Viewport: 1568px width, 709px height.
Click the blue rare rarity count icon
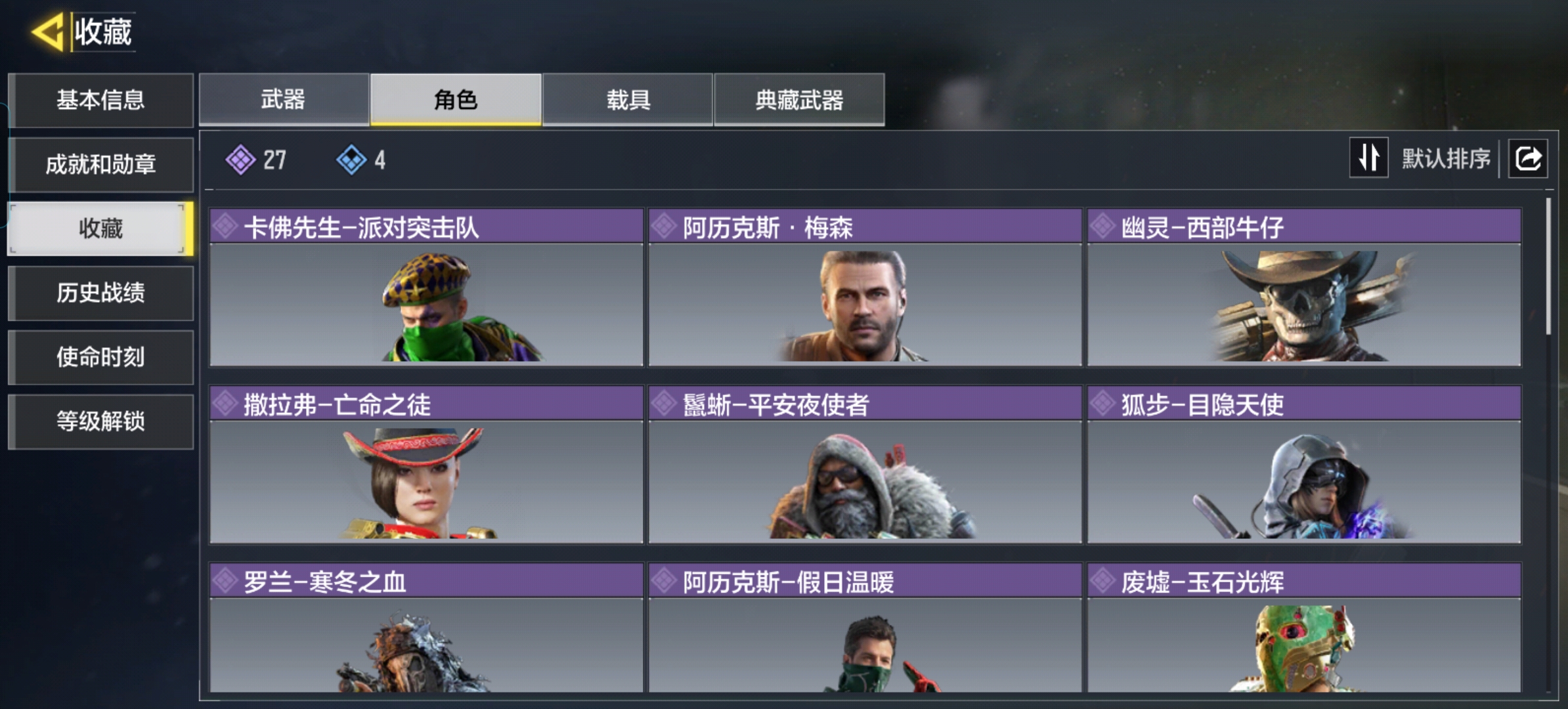(351, 160)
